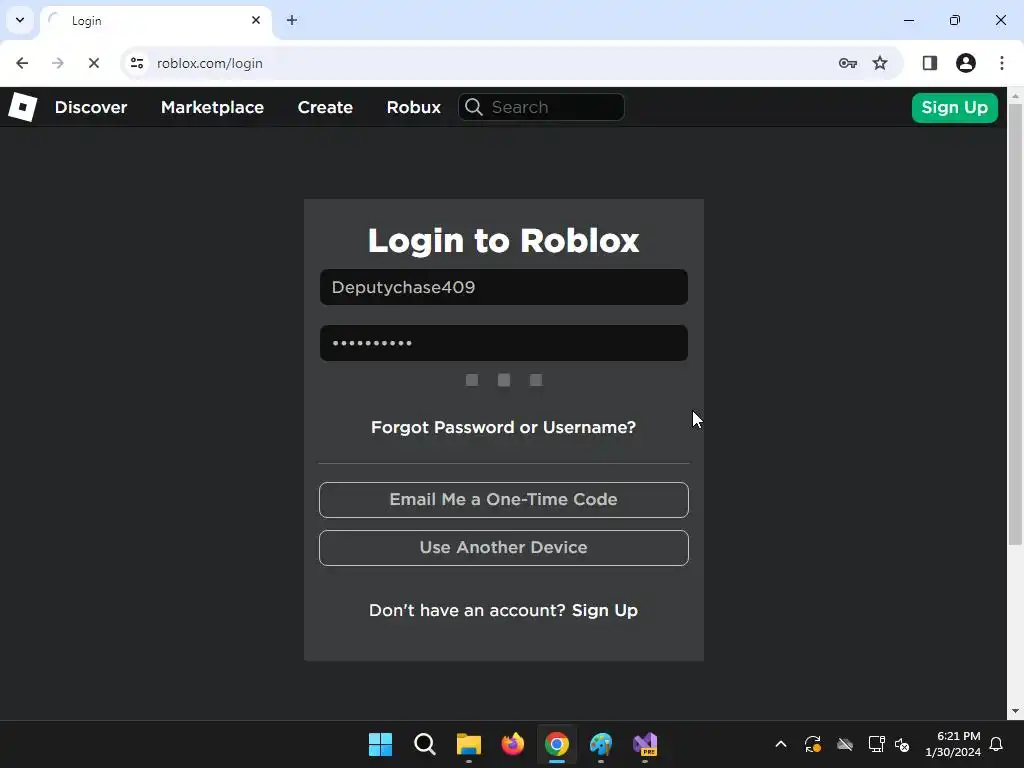The height and width of the screenshot is (768, 1024).
Task: Open notifications bell icon
Action: coord(996,744)
